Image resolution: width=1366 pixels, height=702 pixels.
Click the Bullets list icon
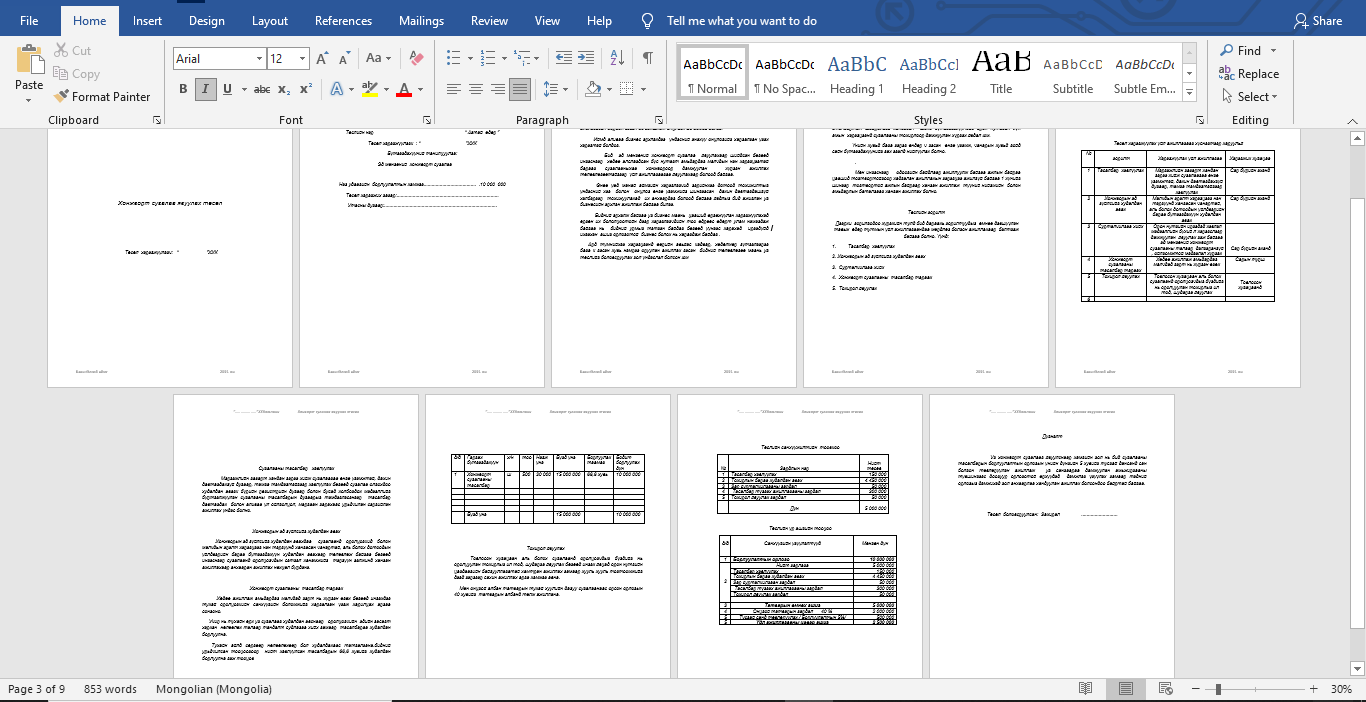[x=453, y=58]
